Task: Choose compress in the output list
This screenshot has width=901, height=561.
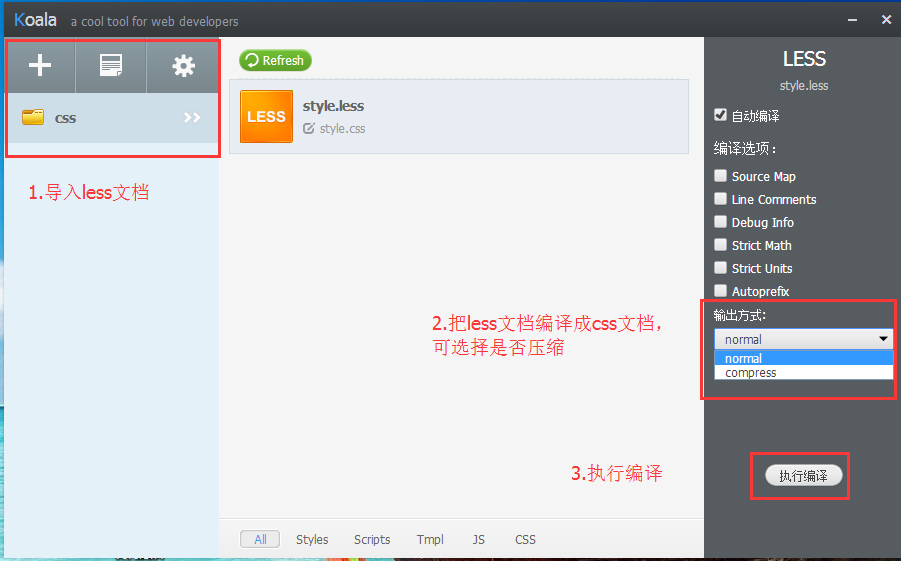Action: pyautogui.click(x=803, y=372)
